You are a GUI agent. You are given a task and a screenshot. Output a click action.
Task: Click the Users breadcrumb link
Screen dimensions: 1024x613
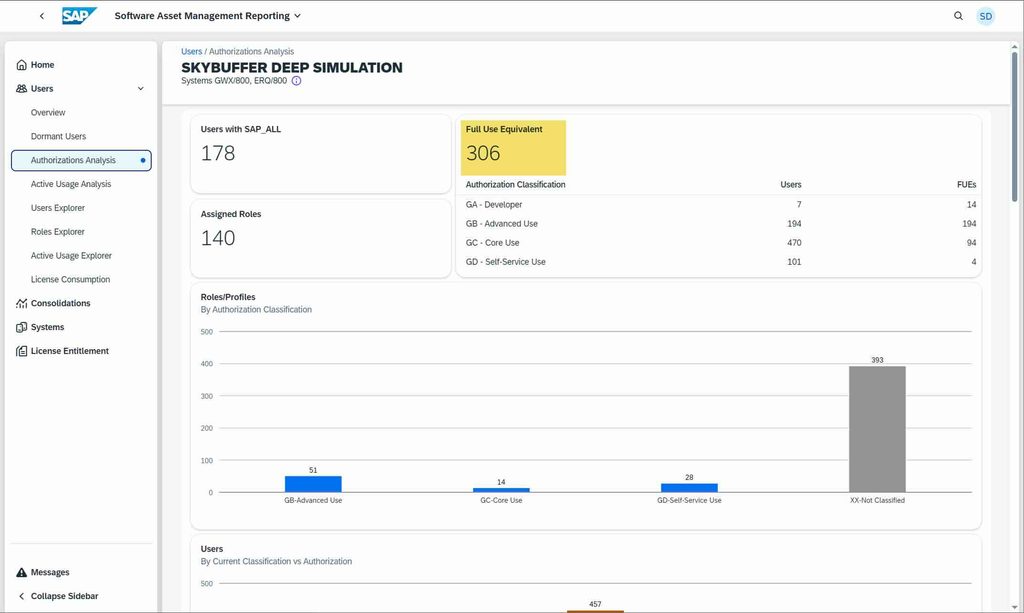point(191,52)
